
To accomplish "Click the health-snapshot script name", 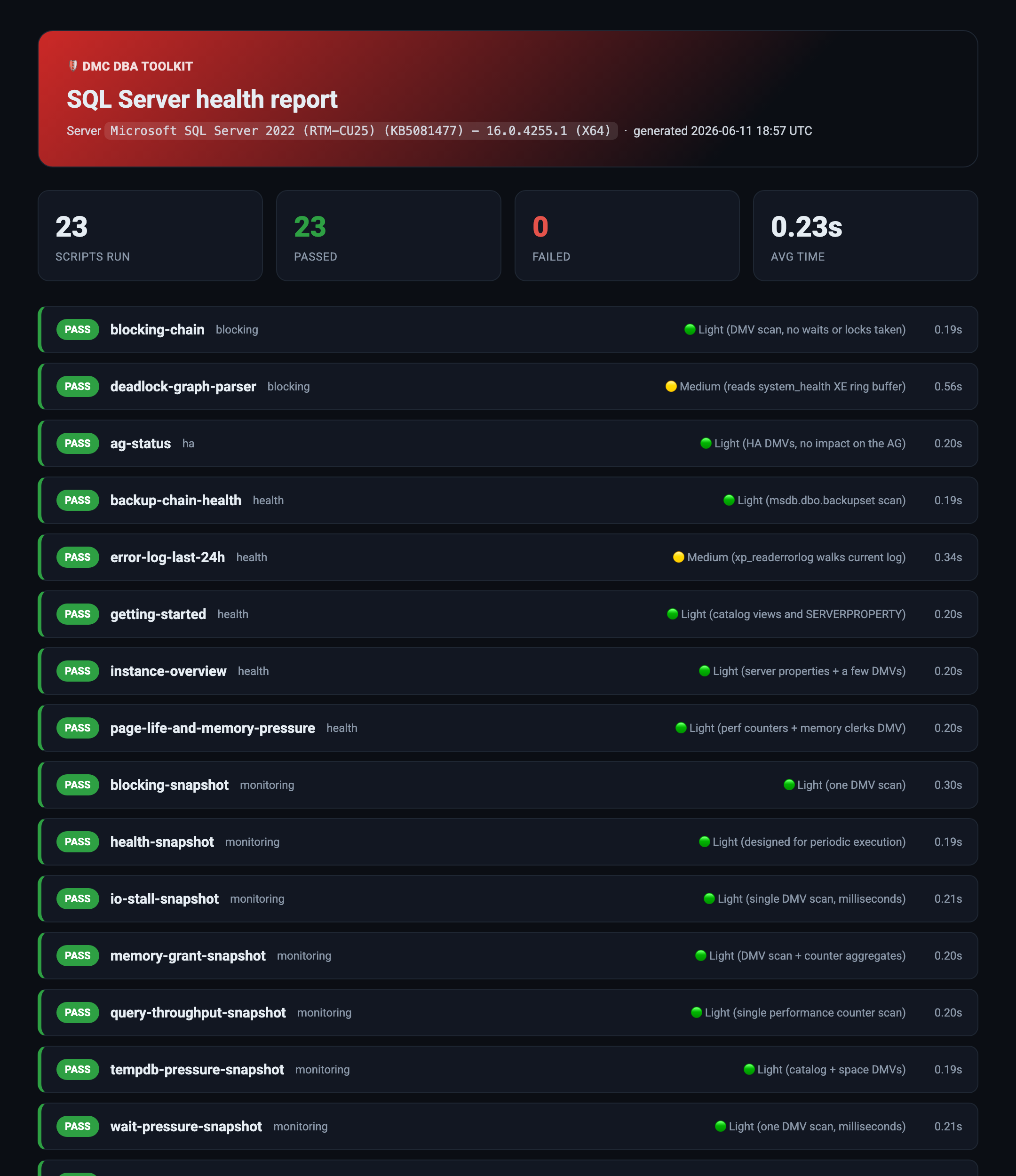I will coord(162,842).
